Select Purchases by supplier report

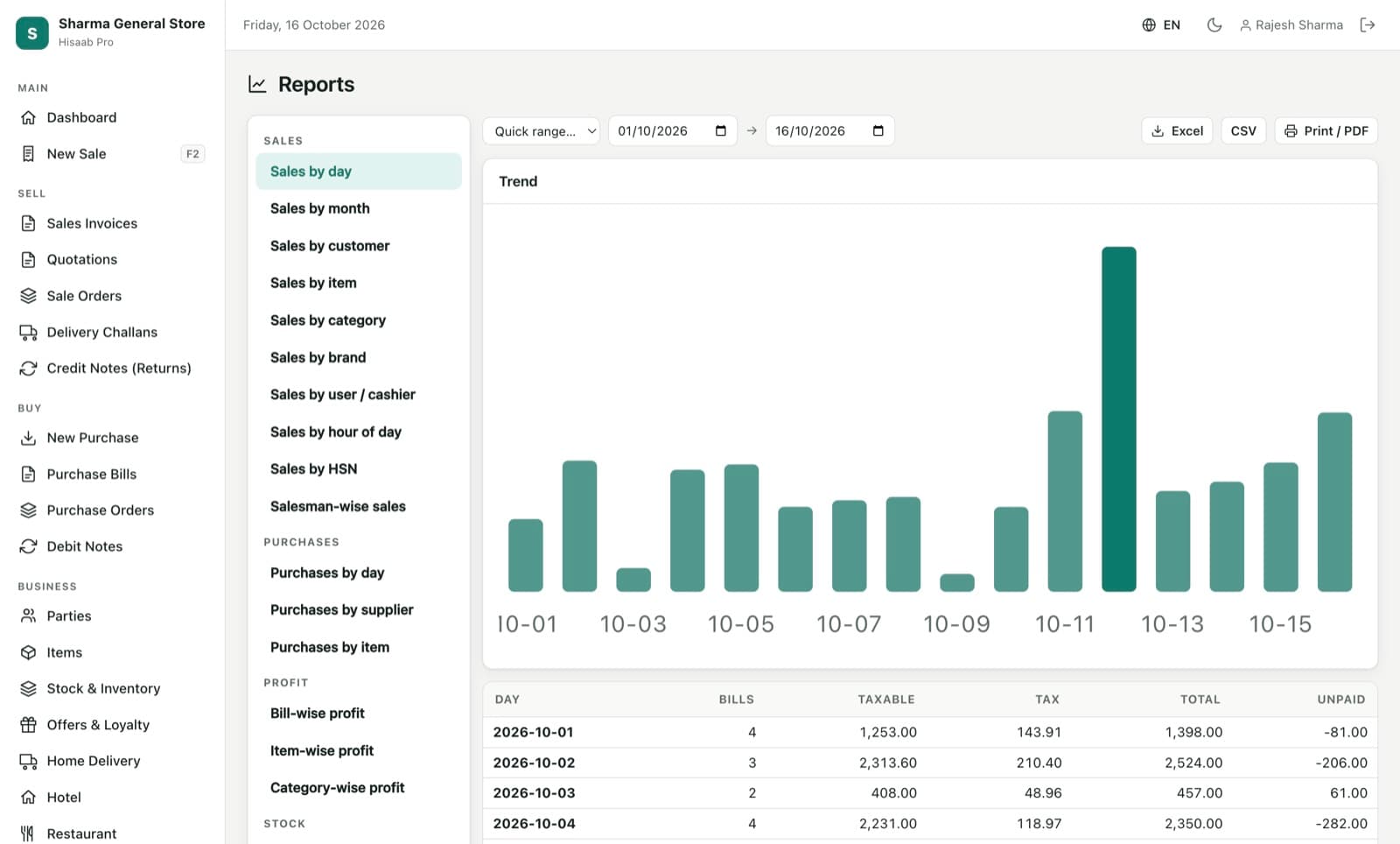[359, 609]
